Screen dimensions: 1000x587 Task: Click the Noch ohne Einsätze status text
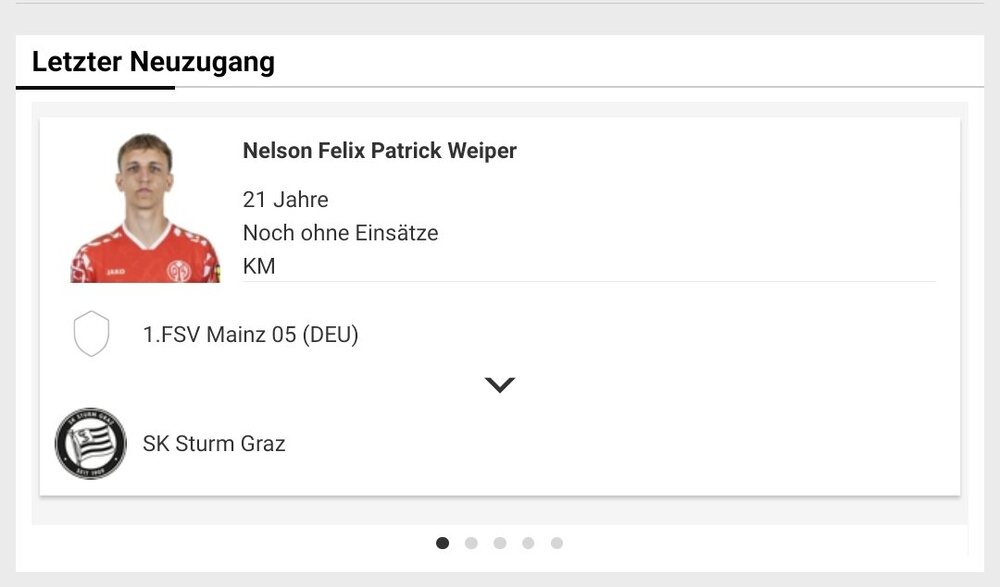[x=341, y=233]
